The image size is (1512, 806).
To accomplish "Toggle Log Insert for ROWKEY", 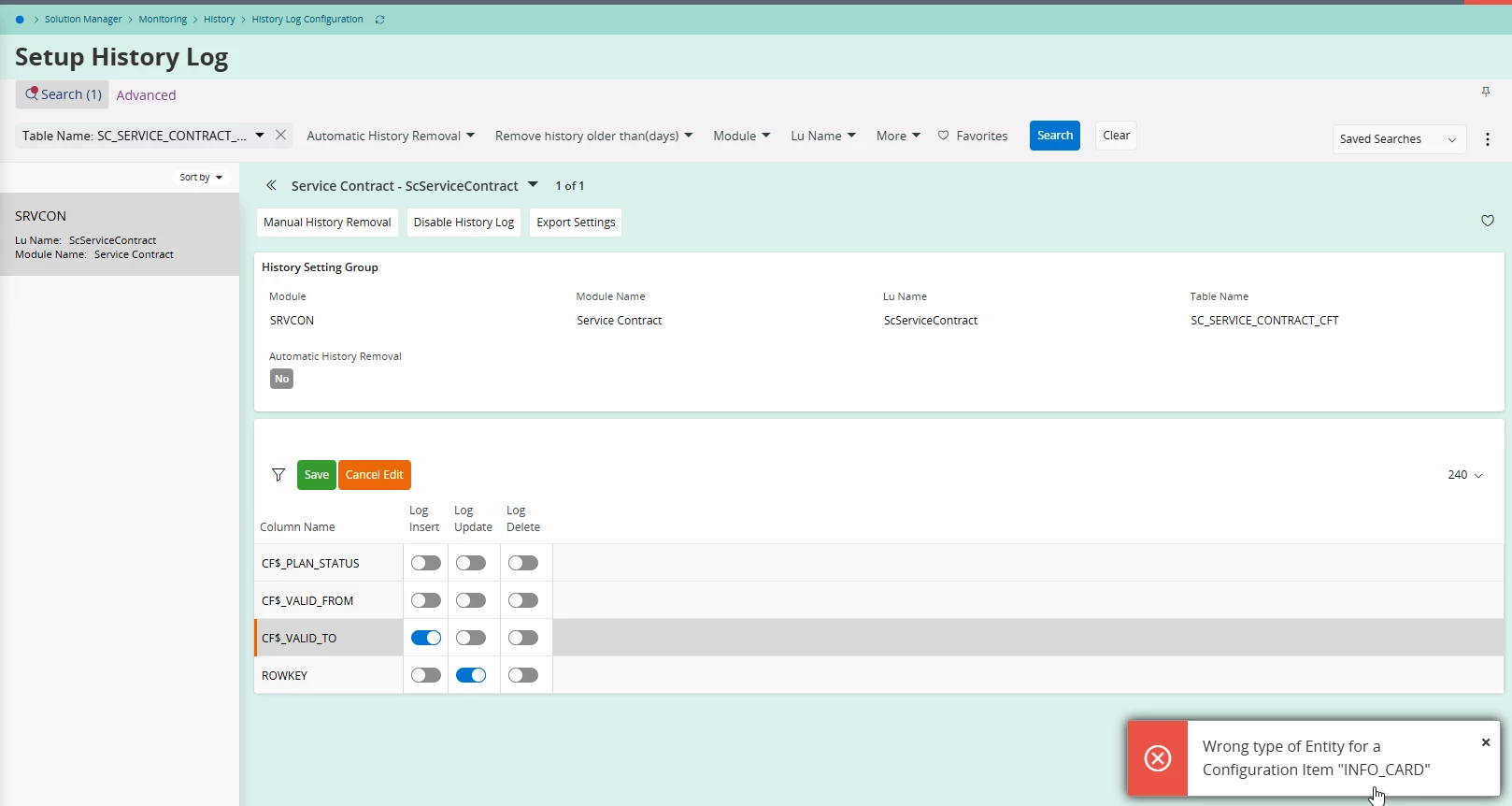I will [426, 675].
